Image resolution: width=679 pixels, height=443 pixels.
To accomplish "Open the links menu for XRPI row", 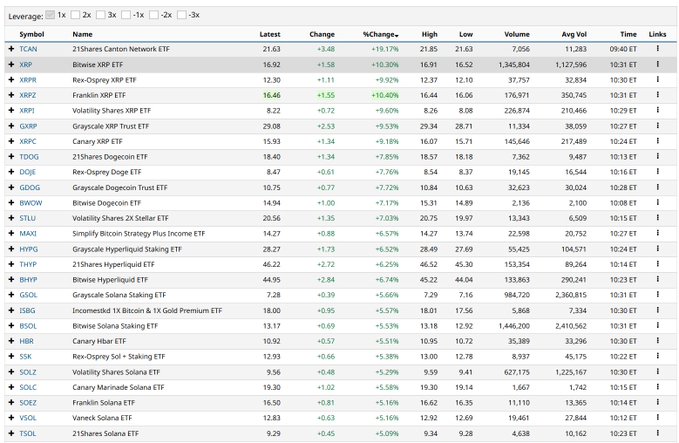I will 657,110.
